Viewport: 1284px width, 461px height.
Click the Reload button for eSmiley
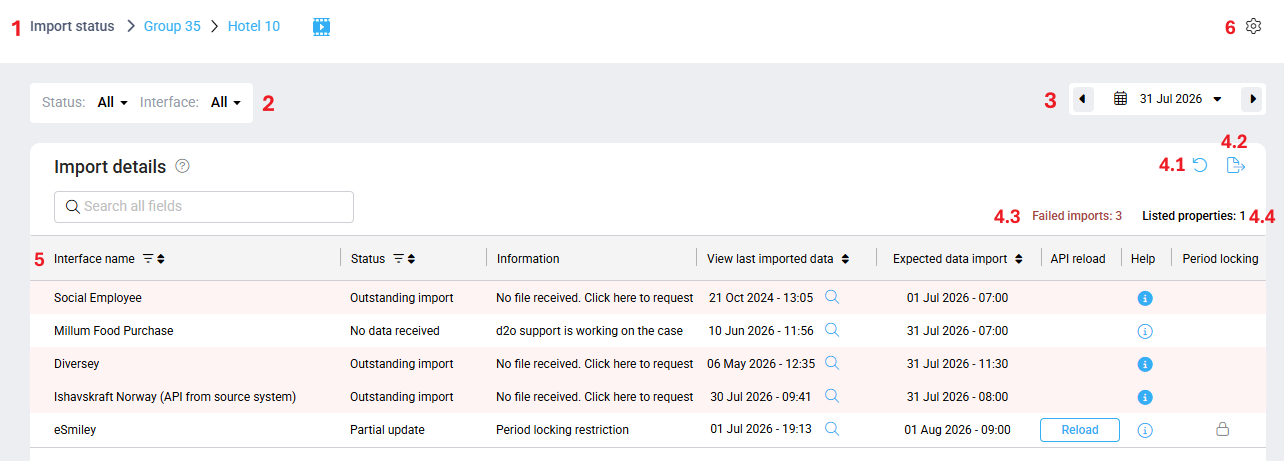point(1080,430)
